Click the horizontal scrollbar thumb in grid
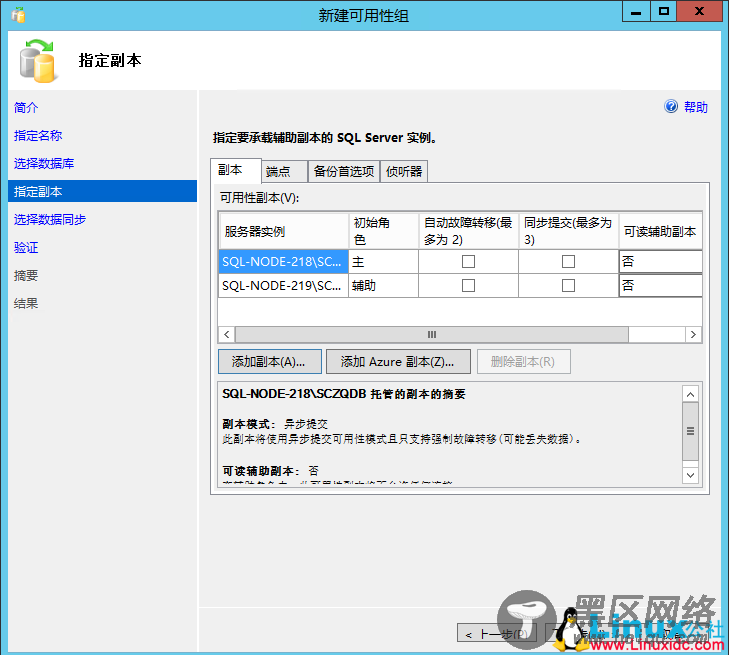The width and height of the screenshot is (729, 655). pyautogui.click(x=432, y=334)
